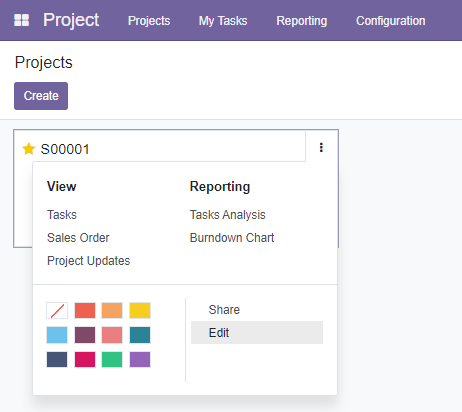This screenshot has height=412, width=462.
Task: Go to My Tasks menu
Action: point(223,21)
